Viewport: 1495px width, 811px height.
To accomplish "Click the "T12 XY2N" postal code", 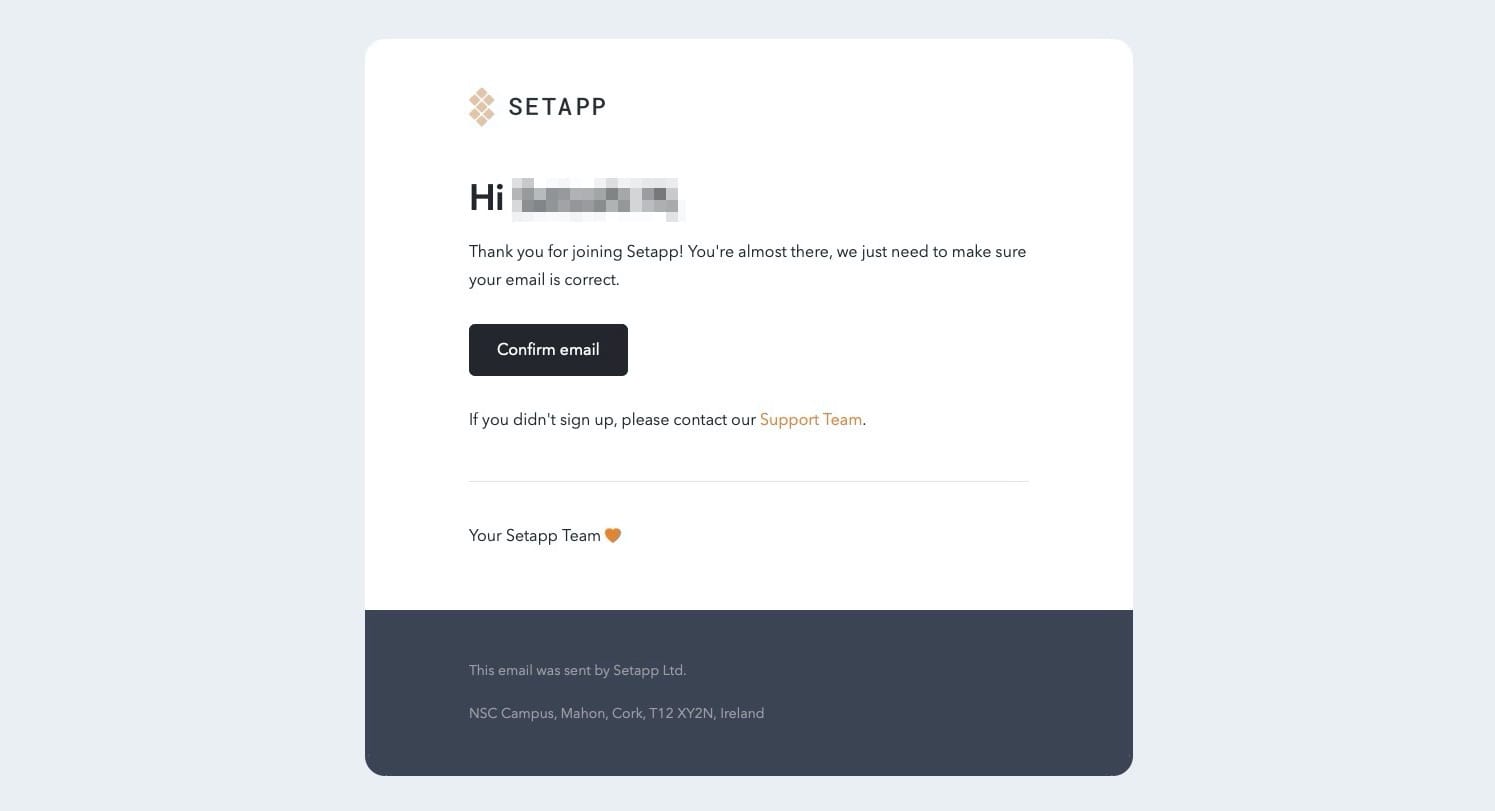I will point(680,714).
